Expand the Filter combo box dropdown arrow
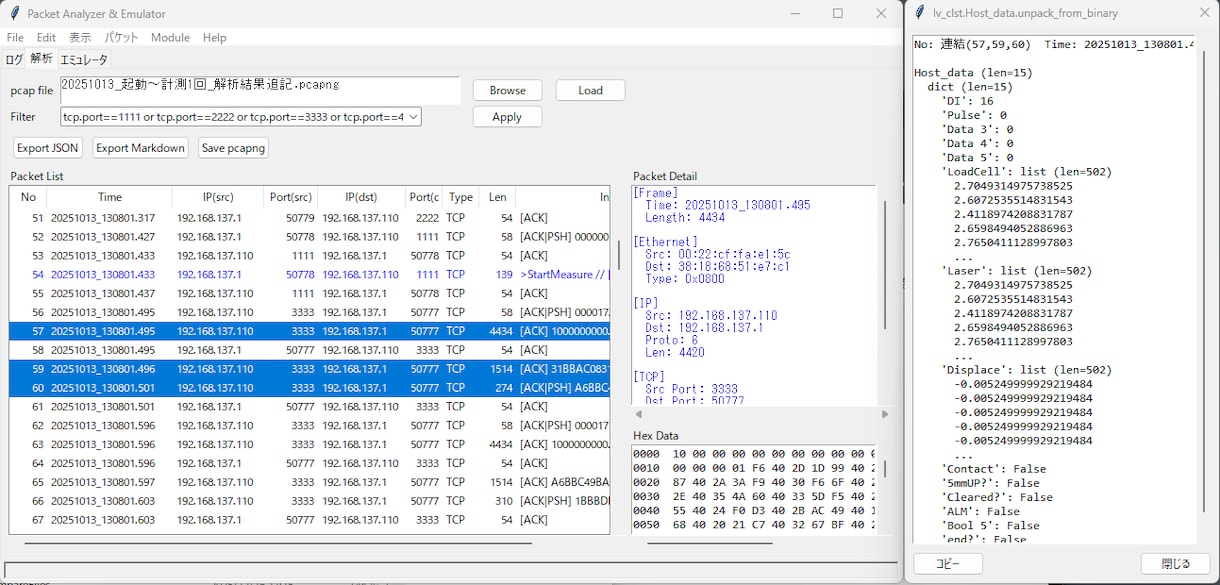 pos(414,117)
